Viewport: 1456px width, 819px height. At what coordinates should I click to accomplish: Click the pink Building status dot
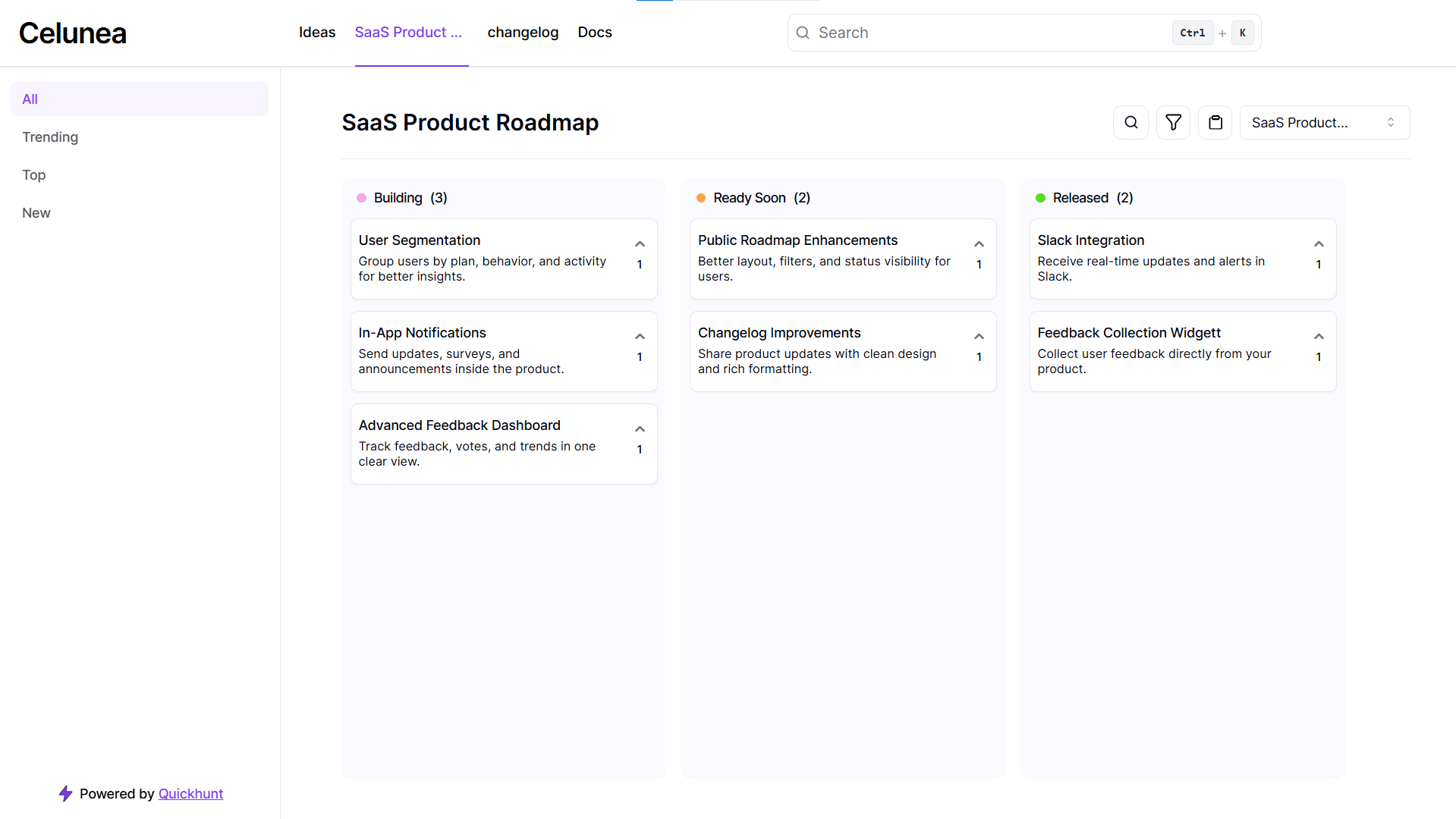pyautogui.click(x=361, y=198)
